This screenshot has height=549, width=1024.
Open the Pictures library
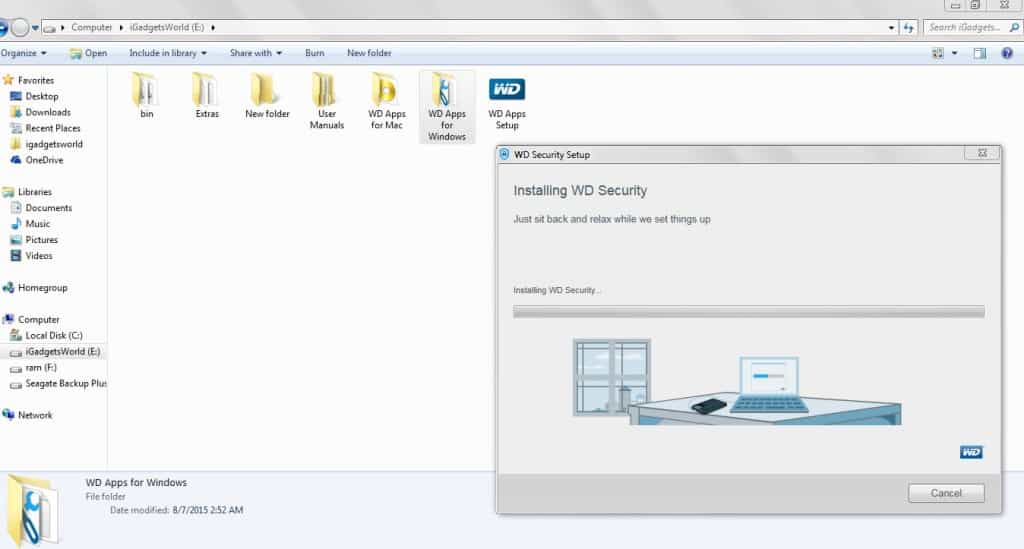(x=41, y=240)
